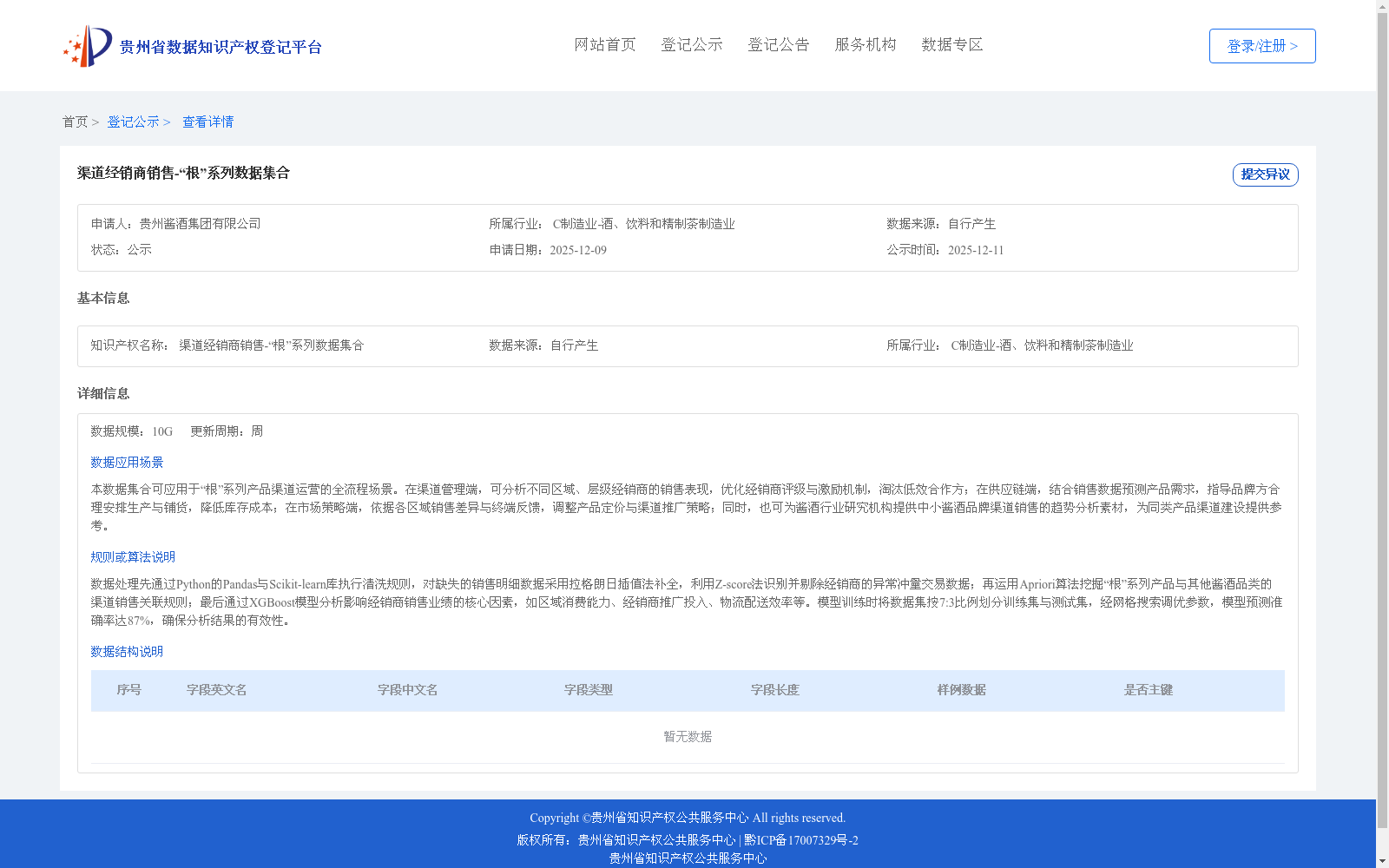The width and height of the screenshot is (1389, 868).
Task: Click the 字段类型 column header
Action: tap(589, 690)
